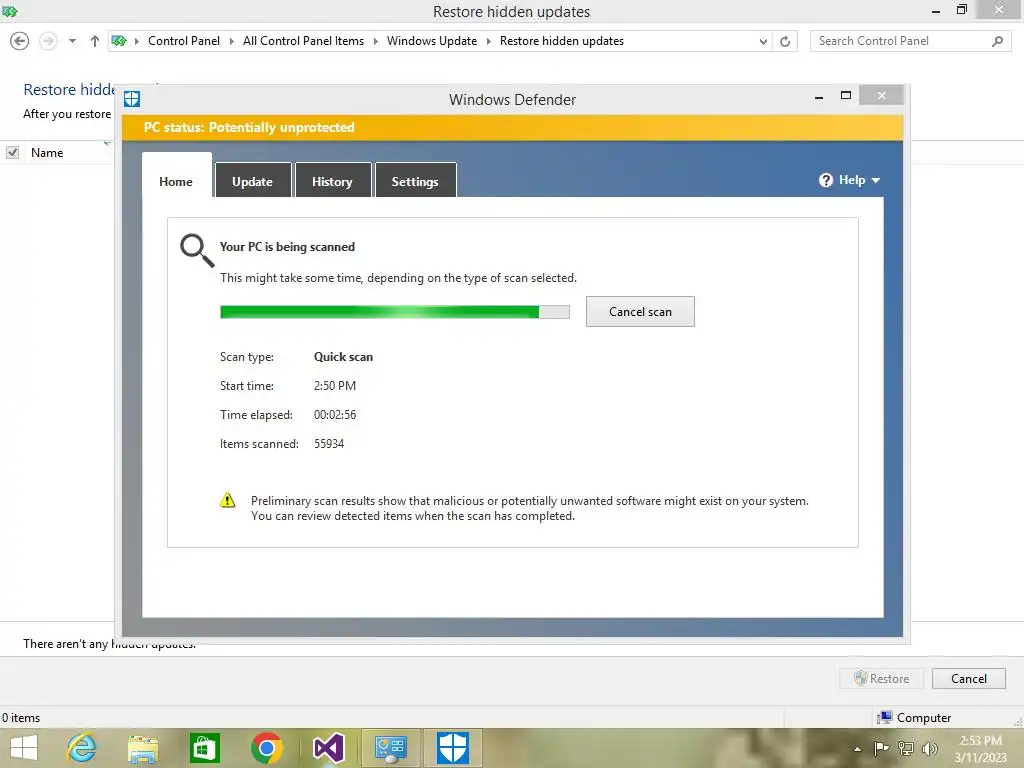Viewport: 1024px width, 768px height.
Task: Click the Cancel scan button
Action: coord(640,312)
